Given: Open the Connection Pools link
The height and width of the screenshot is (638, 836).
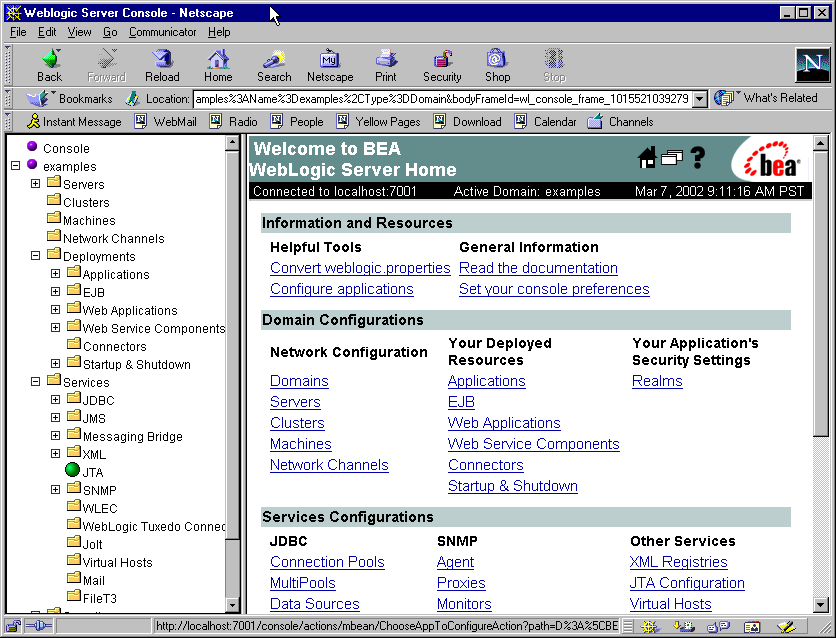Looking at the screenshot, I should point(327,562).
